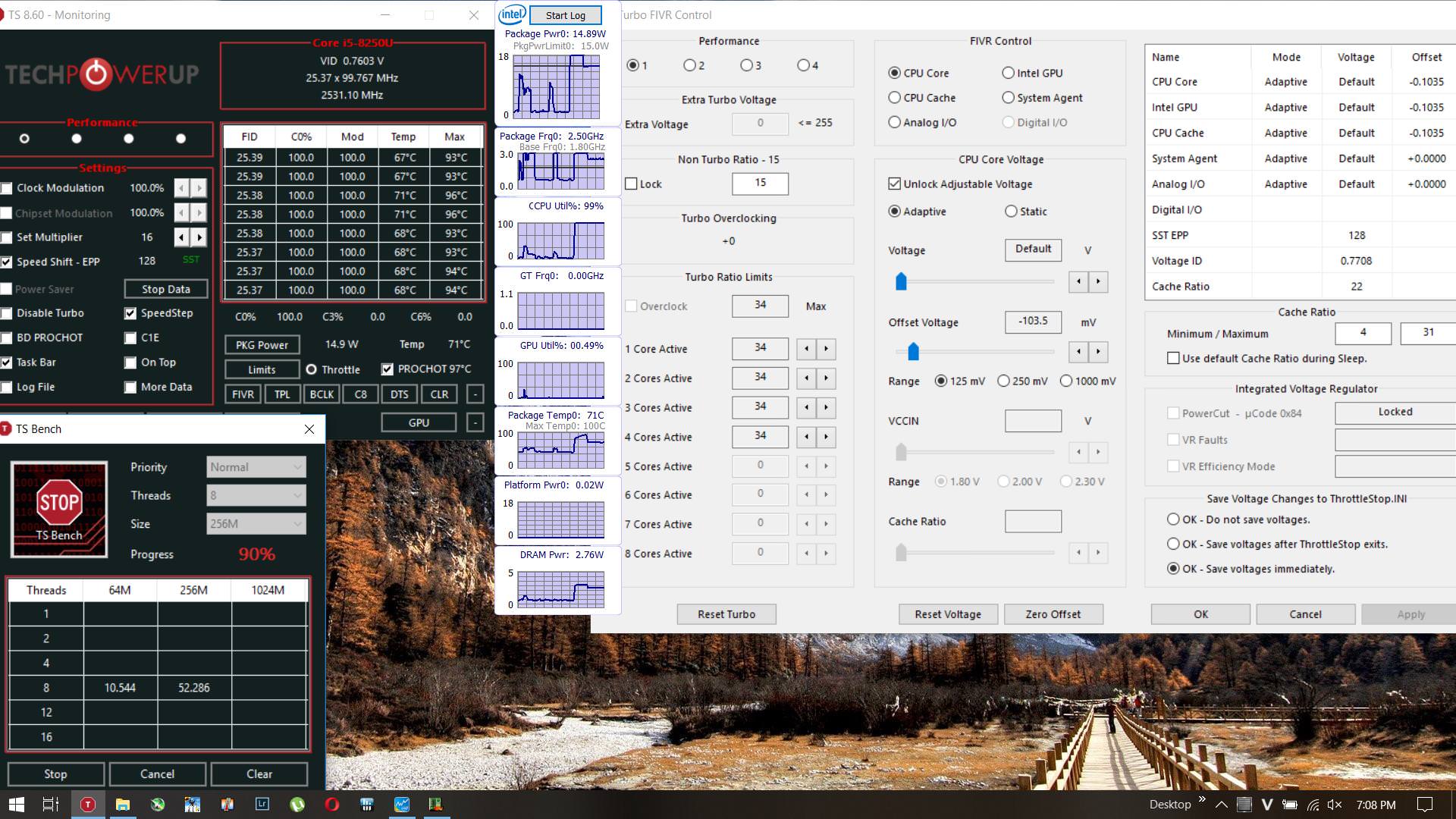Open the C8 states button

pos(360,394)
